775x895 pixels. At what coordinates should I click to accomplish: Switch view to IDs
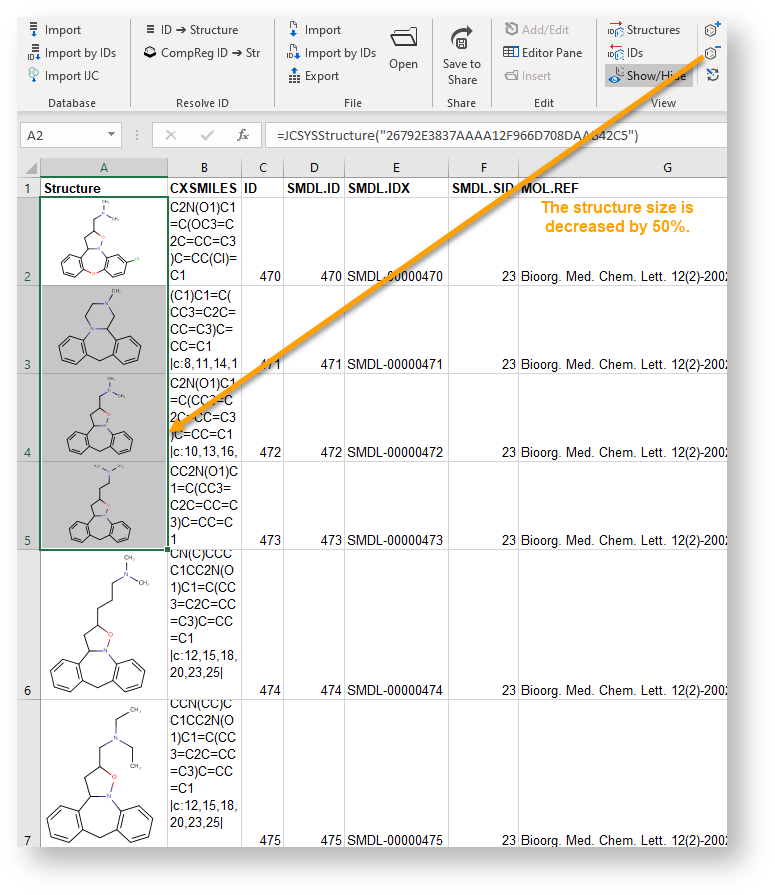point(626,53)
